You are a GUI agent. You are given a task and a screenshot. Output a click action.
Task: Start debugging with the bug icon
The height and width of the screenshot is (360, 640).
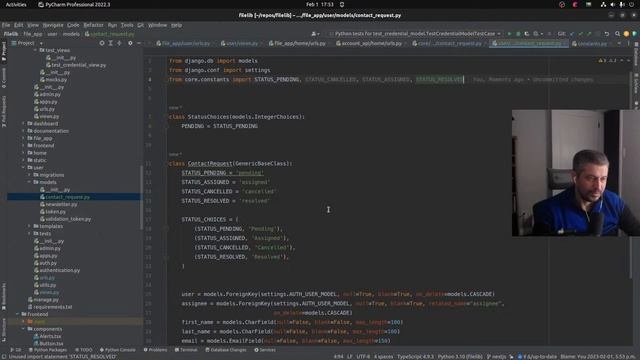[518, 34]
